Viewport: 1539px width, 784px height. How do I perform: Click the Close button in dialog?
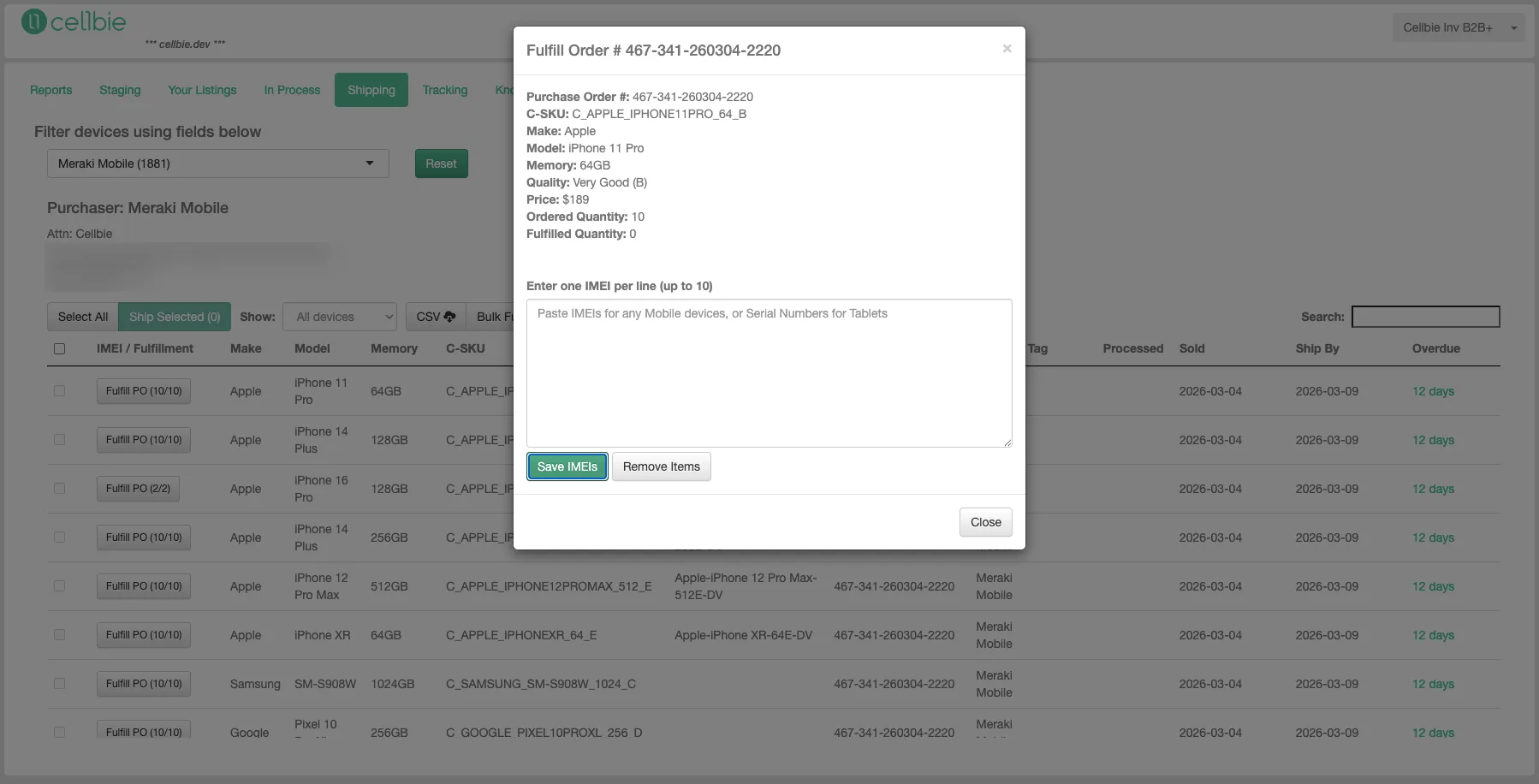click(x=985, y=522)
